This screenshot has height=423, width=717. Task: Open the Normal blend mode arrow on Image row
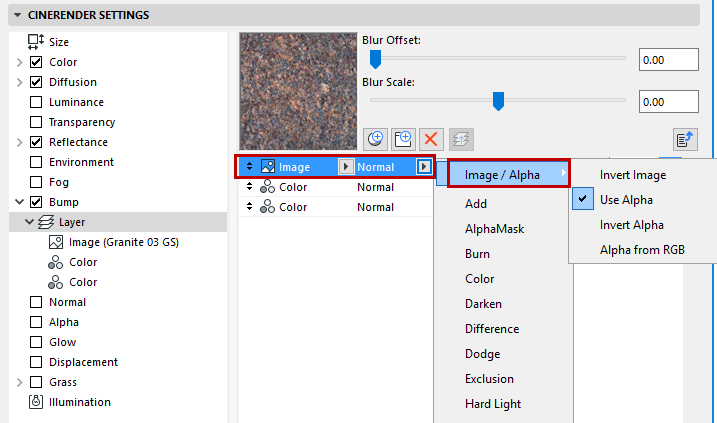pos(424,167)
